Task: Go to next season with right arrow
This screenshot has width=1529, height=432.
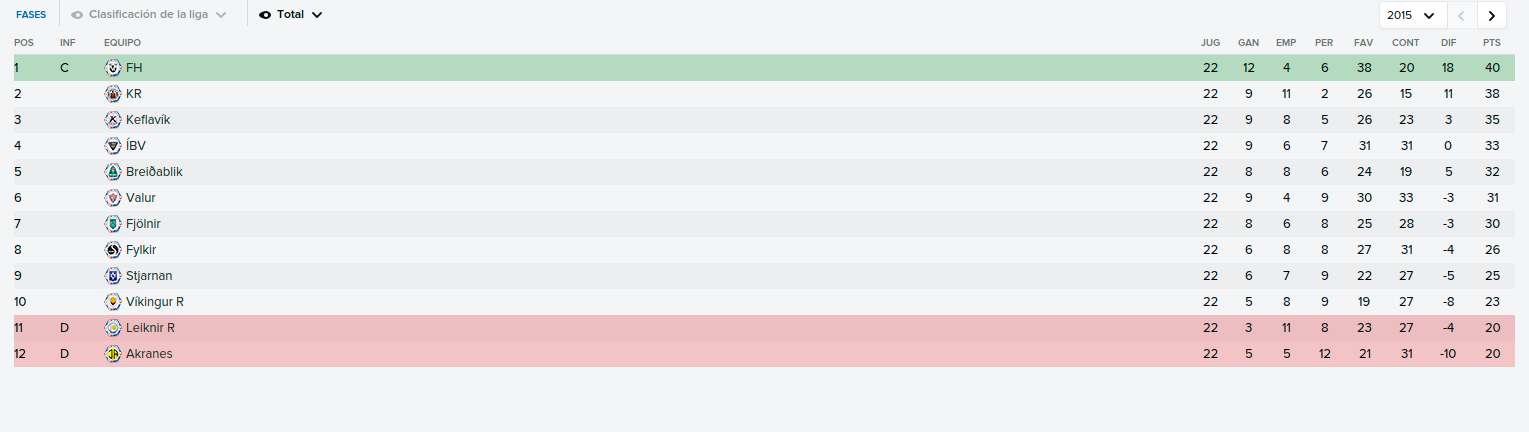Action: [x=1492, y=15]
